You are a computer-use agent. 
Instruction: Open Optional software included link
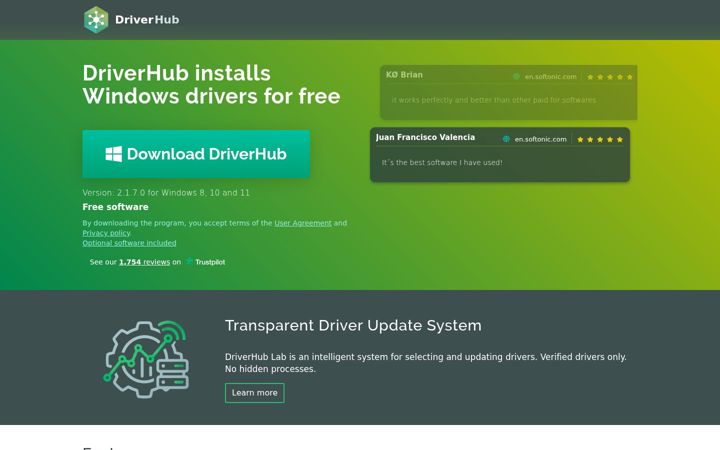tap(129, 243)
